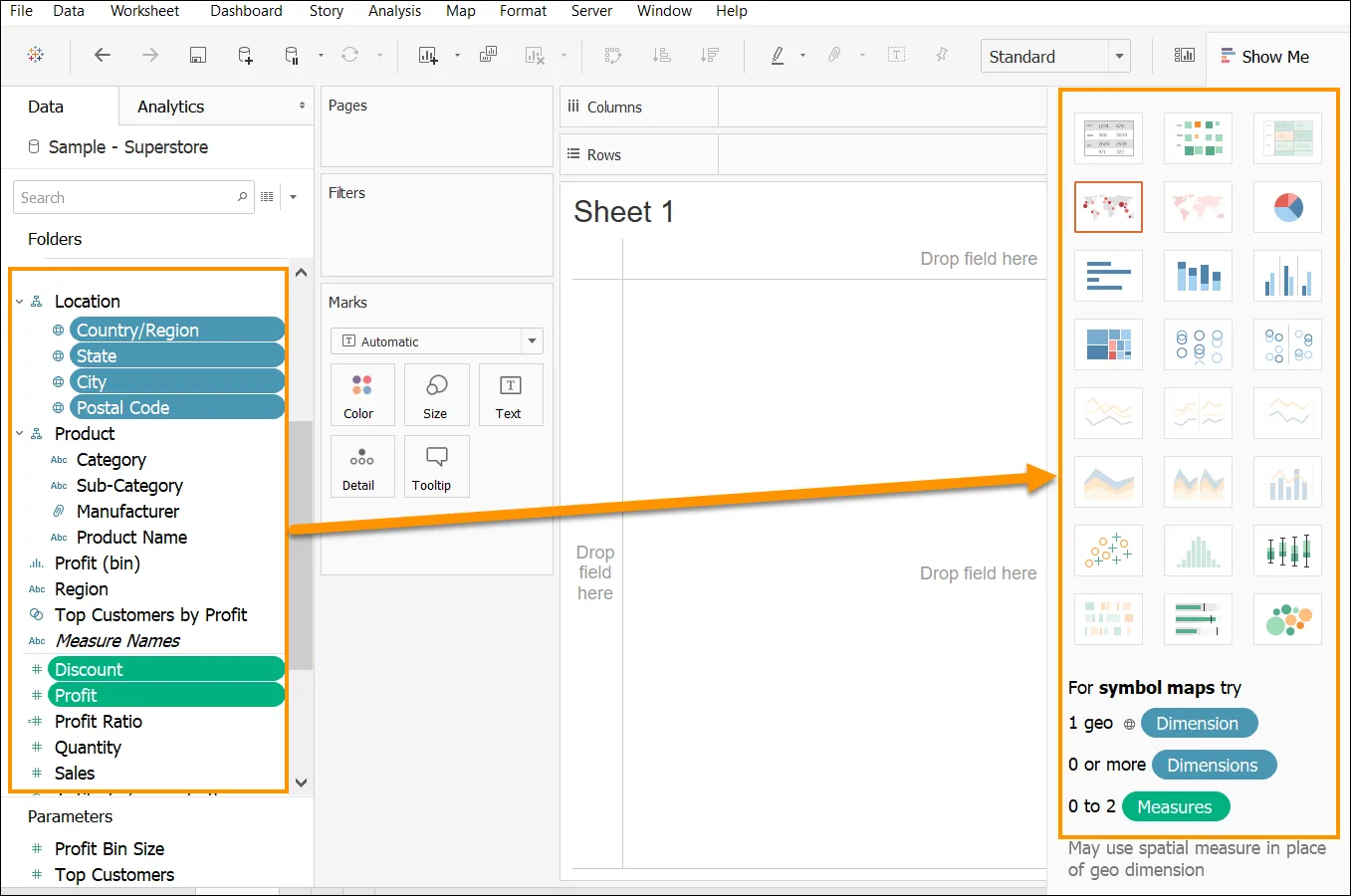Click the Search fields input box
This screenshot has width=1351, height=896.
click(x=132, y=197)
